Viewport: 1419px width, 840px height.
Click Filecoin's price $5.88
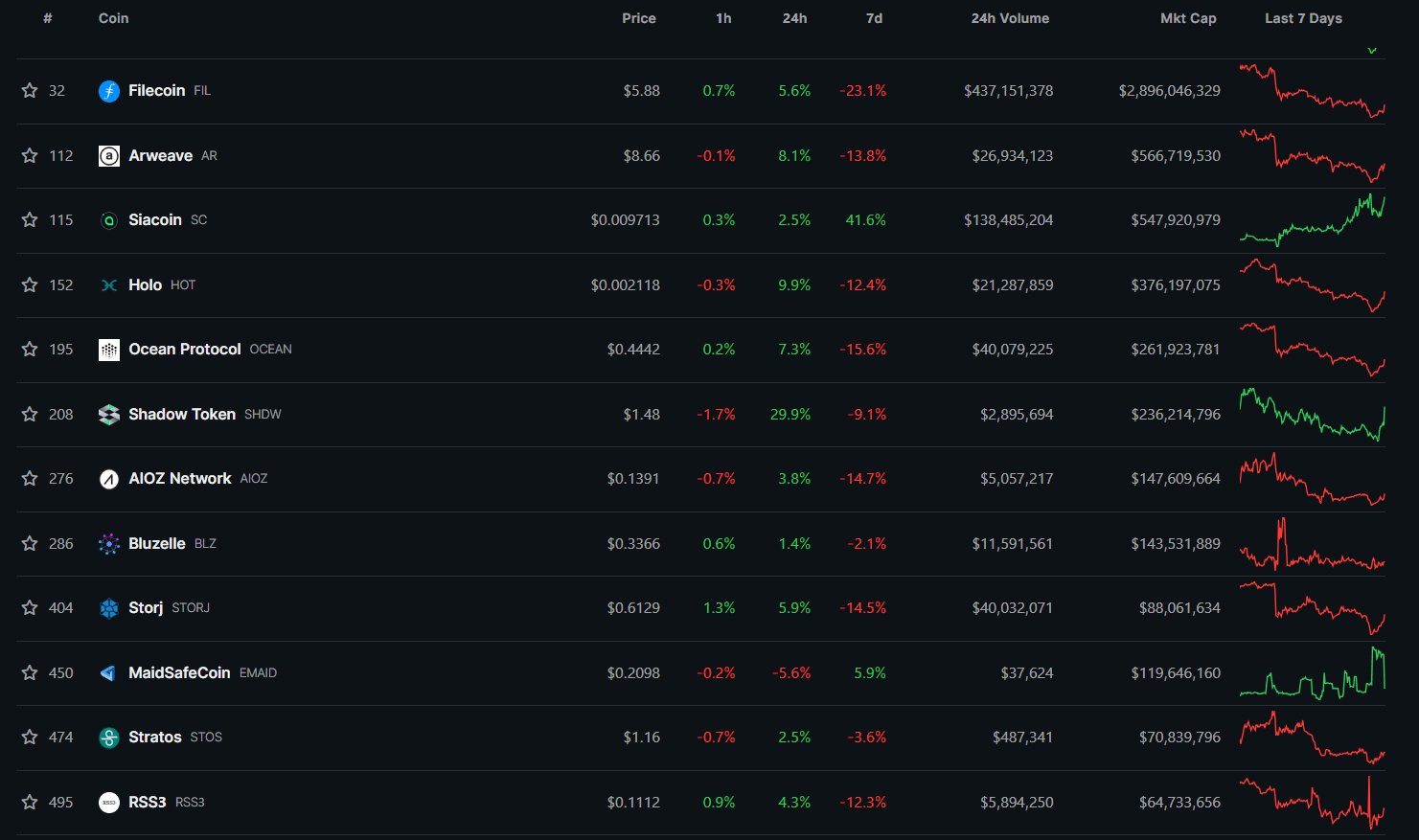coord(642,90)
